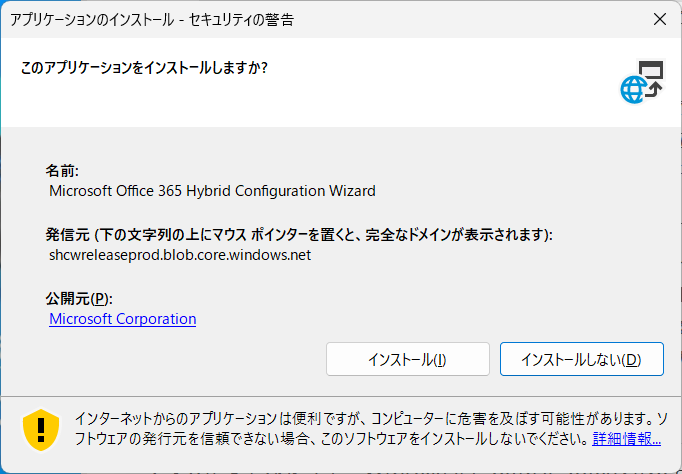Screen dimensions: 682x474
Task: Click the yellow warning shield icon
Action: 41,430
